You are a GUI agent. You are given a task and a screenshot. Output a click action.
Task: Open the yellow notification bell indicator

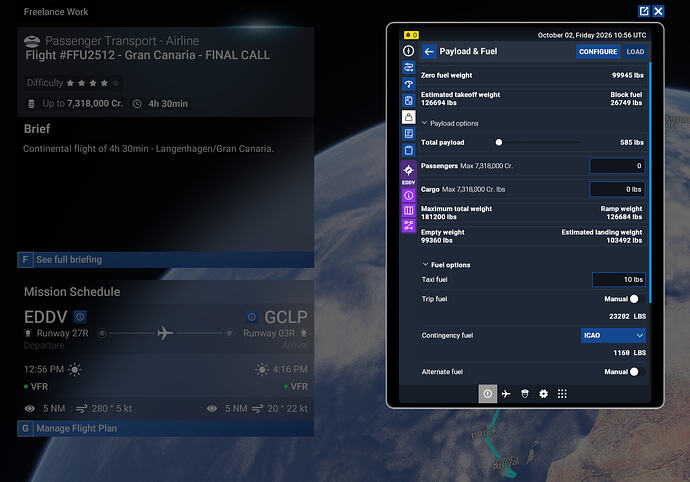pyautogui.click(x=411, y=35)
